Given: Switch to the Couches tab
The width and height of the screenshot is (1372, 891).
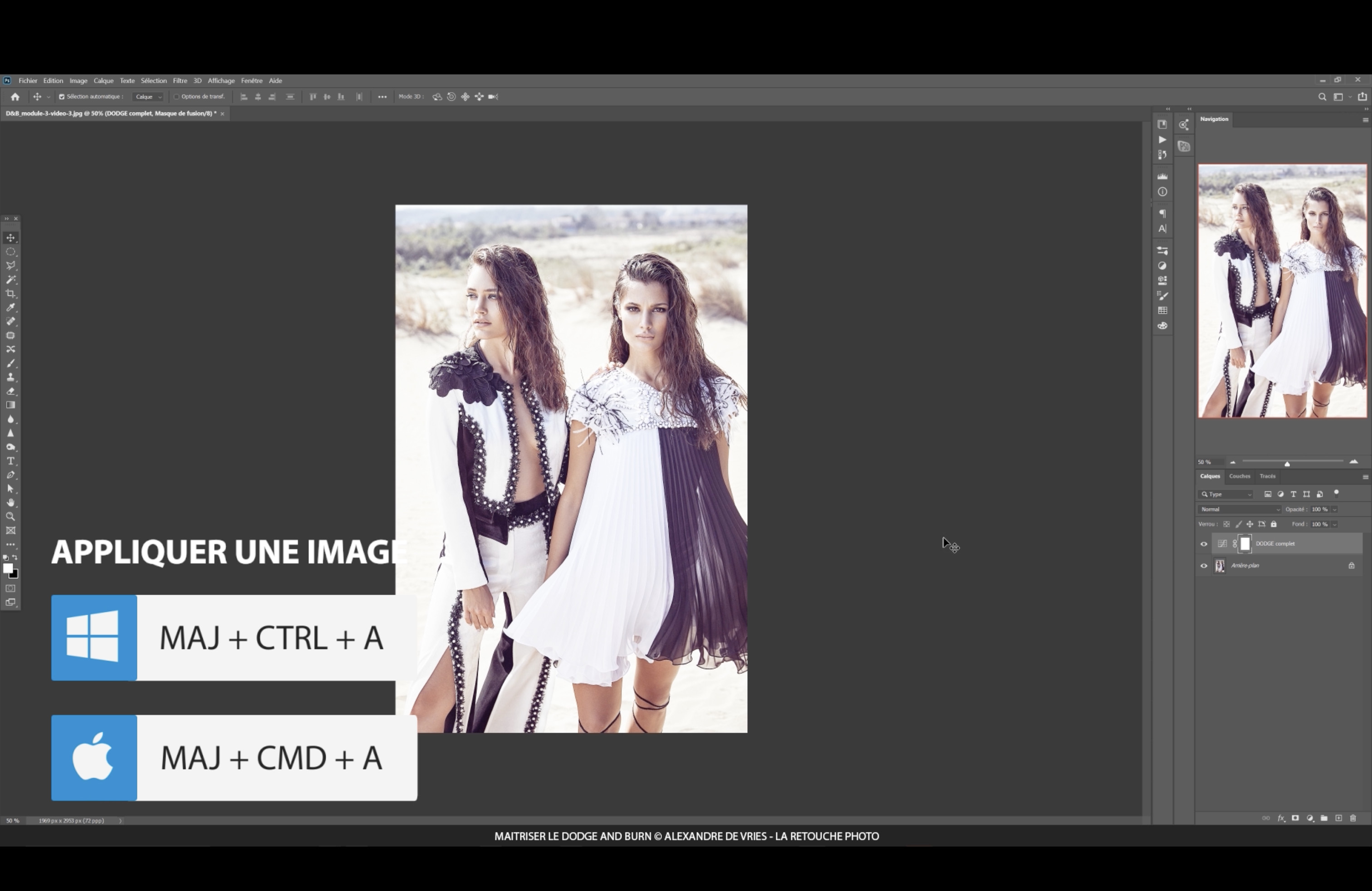Looking at the screenshot, I should point(1240,476).
